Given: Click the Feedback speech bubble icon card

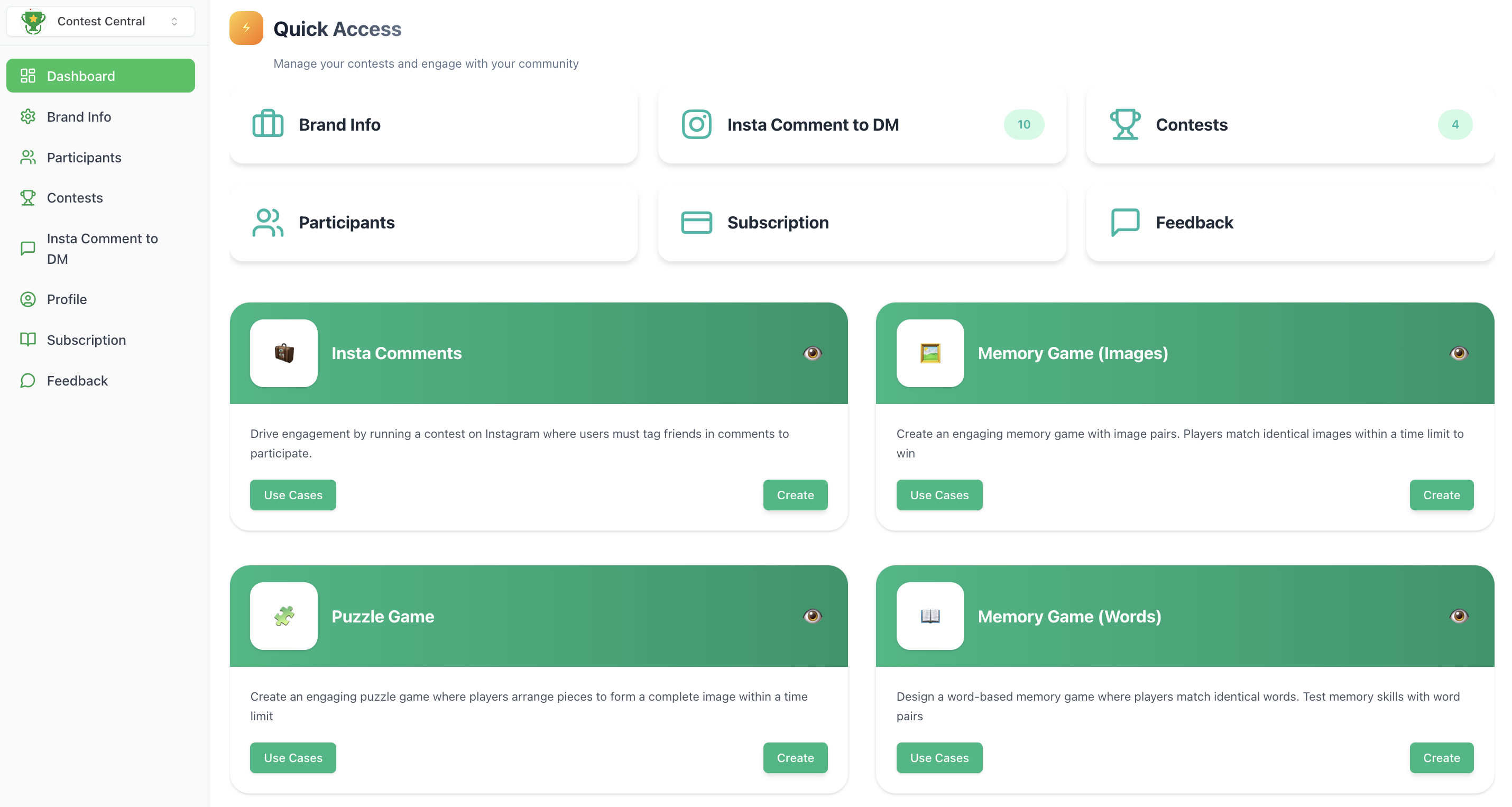Looking at the screenshot, I should [1124, 222].
